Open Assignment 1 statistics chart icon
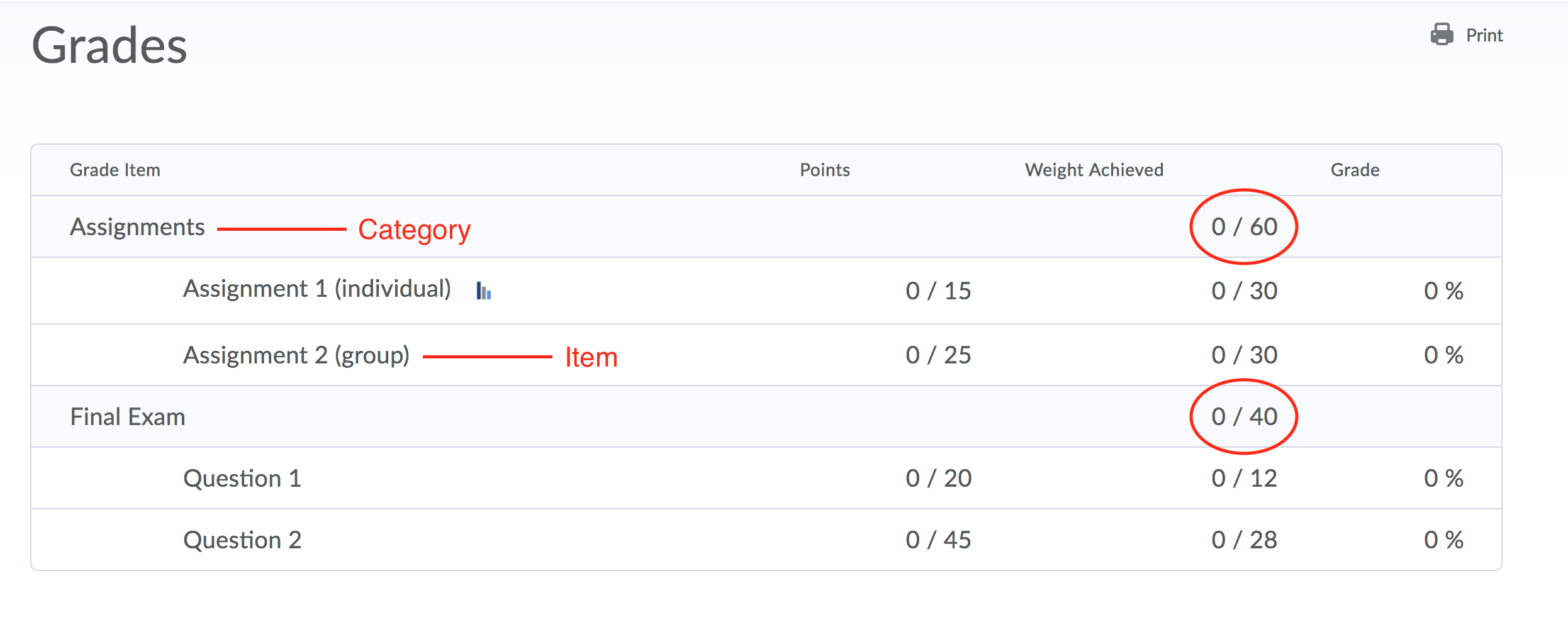1568x620 pixels. pyautogui.click(x=483, y=291)
